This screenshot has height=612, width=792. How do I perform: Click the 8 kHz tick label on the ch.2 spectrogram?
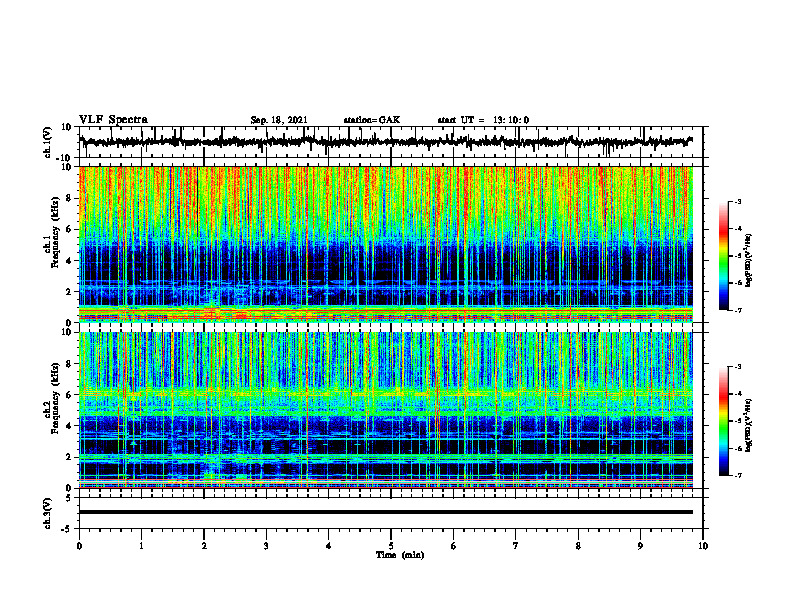coord(70,364)
